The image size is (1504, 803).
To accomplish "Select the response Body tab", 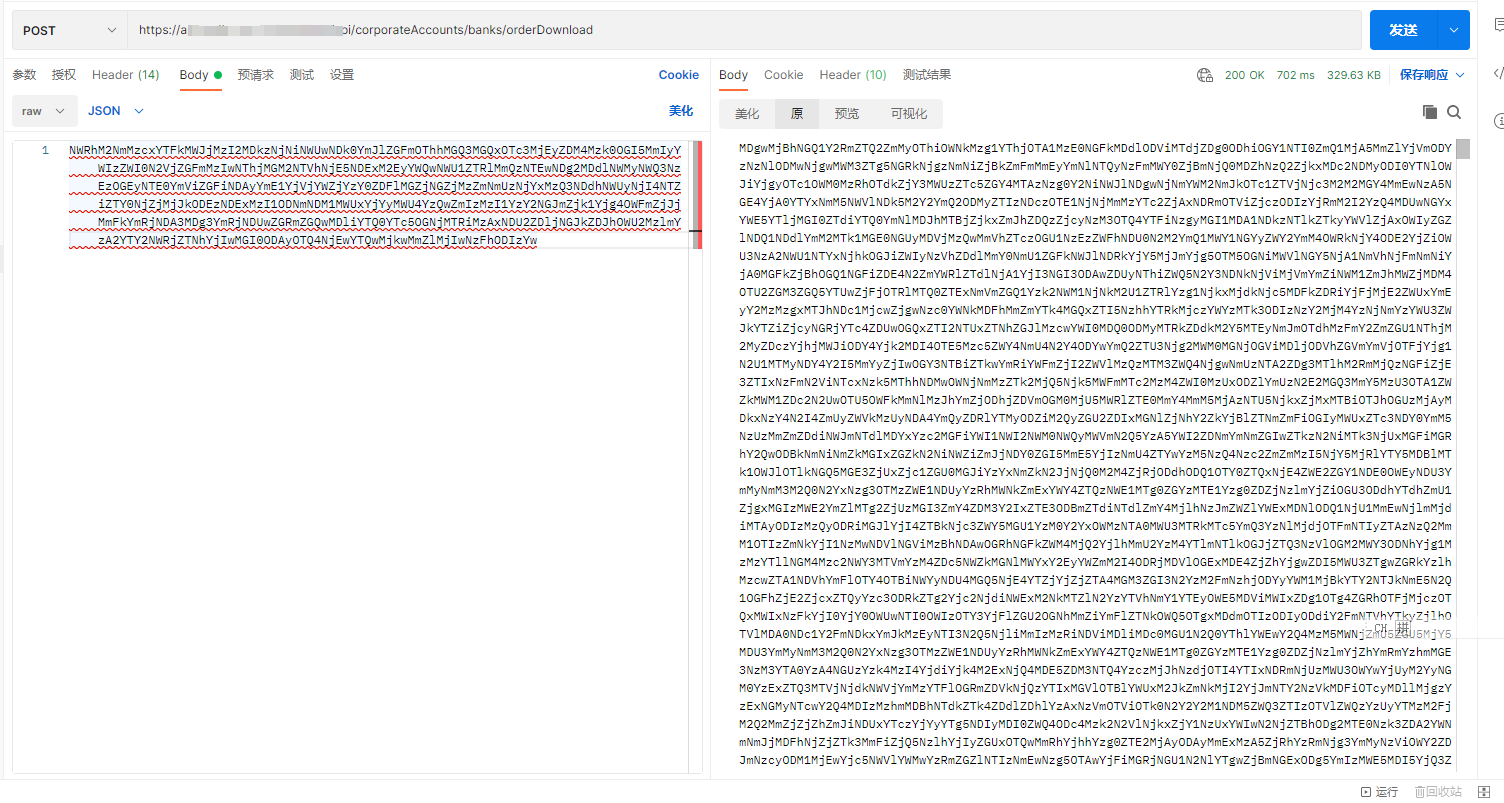I will (734, 75).
